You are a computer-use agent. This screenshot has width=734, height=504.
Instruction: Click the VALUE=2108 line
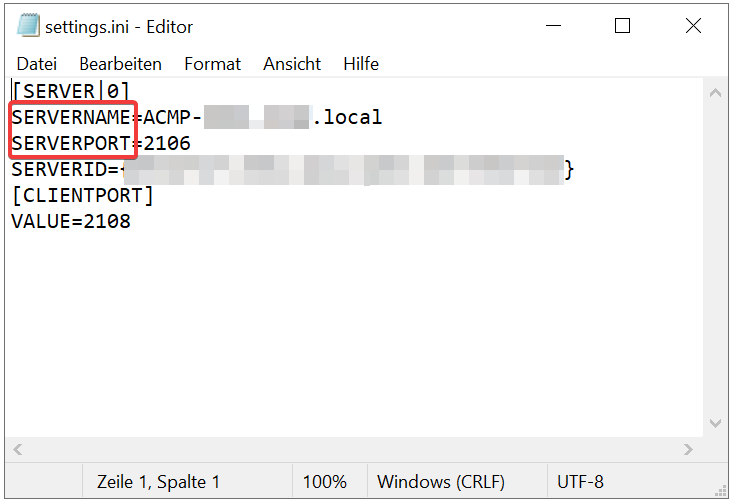[70, 221]
